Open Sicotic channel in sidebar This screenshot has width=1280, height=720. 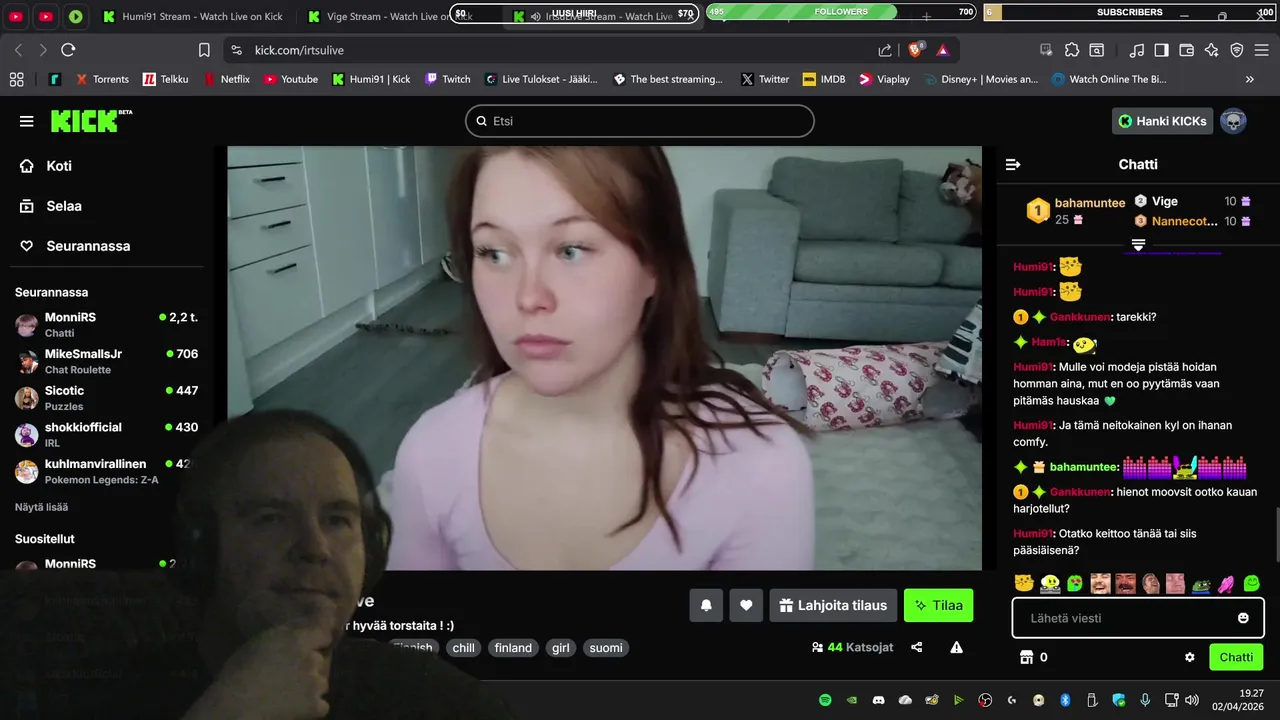pyautogui.click(x=106, y=398)
